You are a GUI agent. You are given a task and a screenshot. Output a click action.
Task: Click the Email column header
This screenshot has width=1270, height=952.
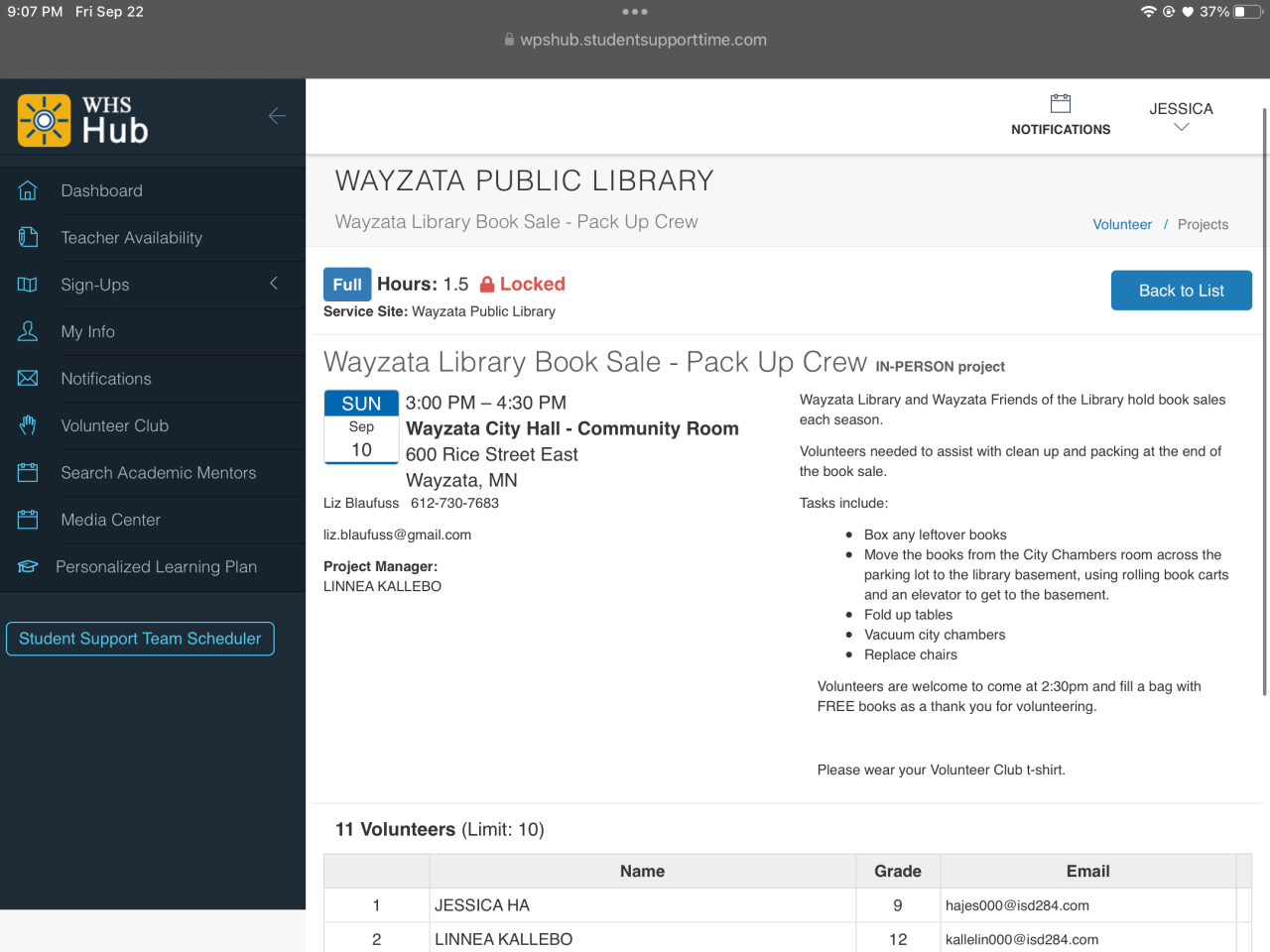[x=1087, y=872]
